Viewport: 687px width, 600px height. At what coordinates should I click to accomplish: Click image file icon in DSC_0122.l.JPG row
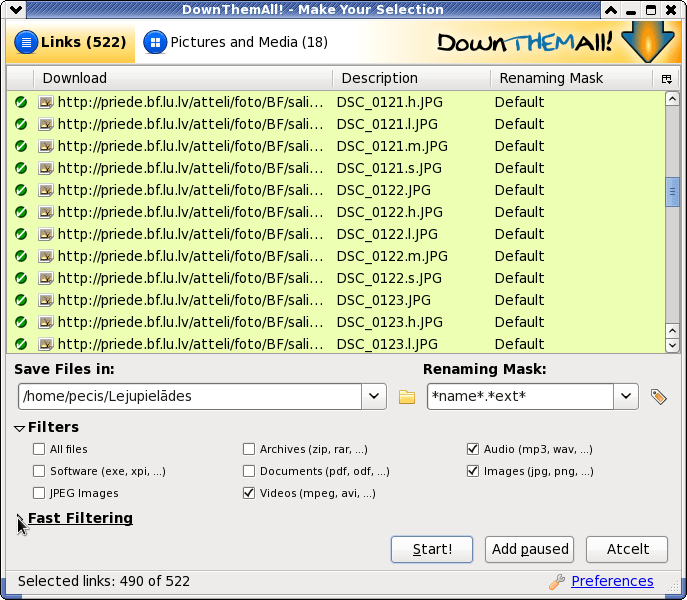(x=46, y=234)
